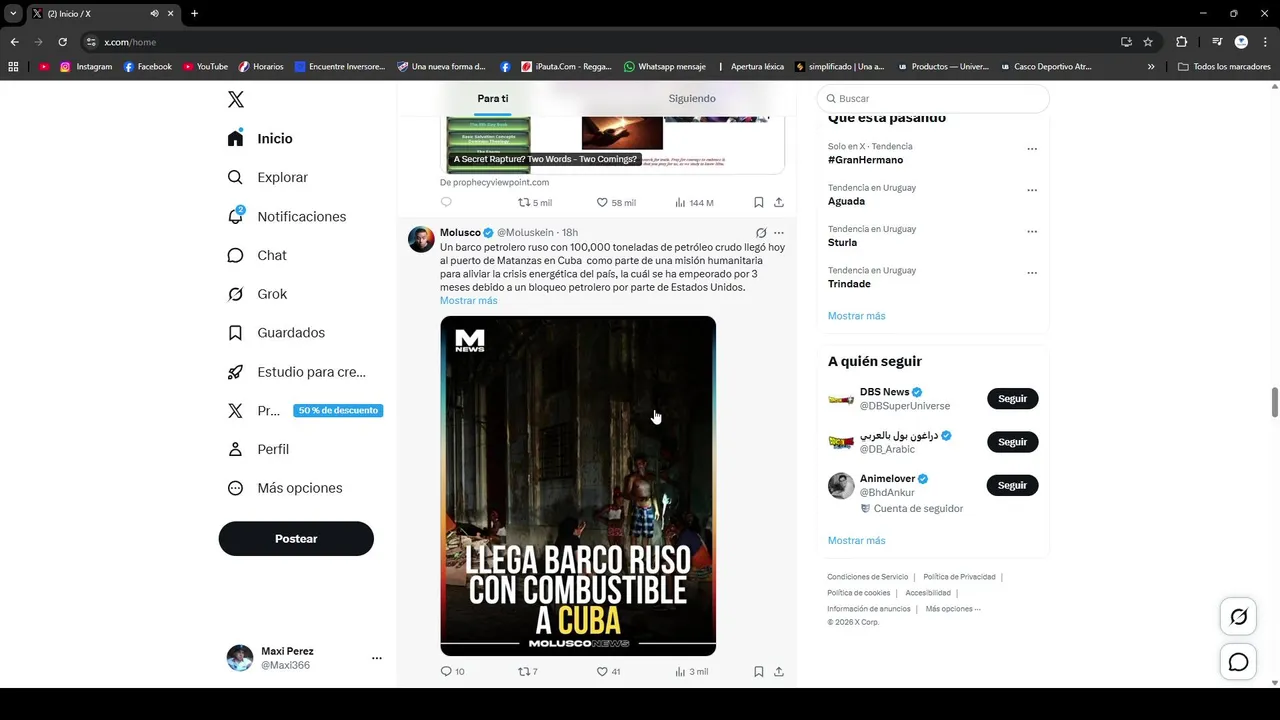Open Whatsapp mensaje bookmark

(664, 67)
